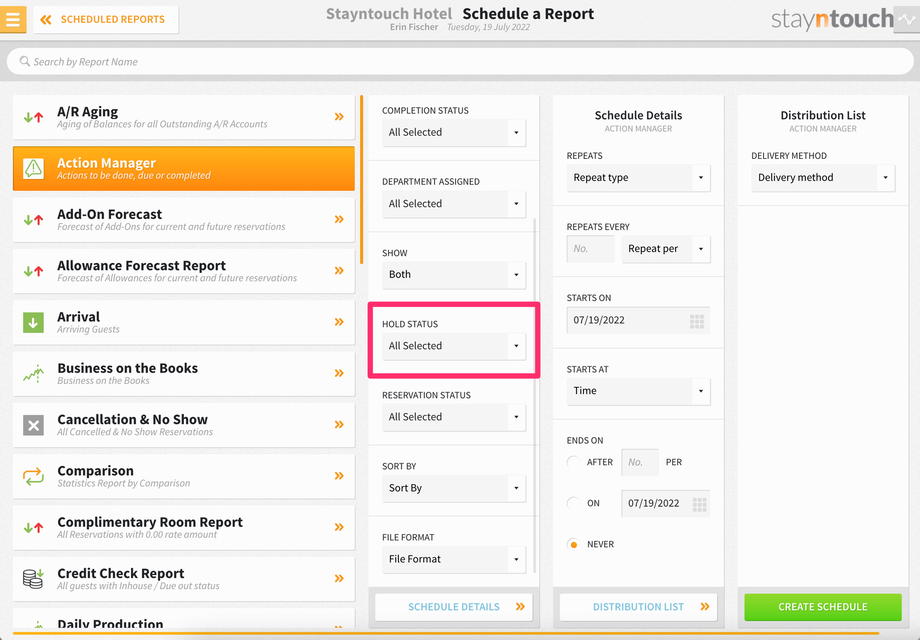The height and width of the screenshot is (640, 920).
Task: Click Credit Check Report chevron
Action: 339,578
